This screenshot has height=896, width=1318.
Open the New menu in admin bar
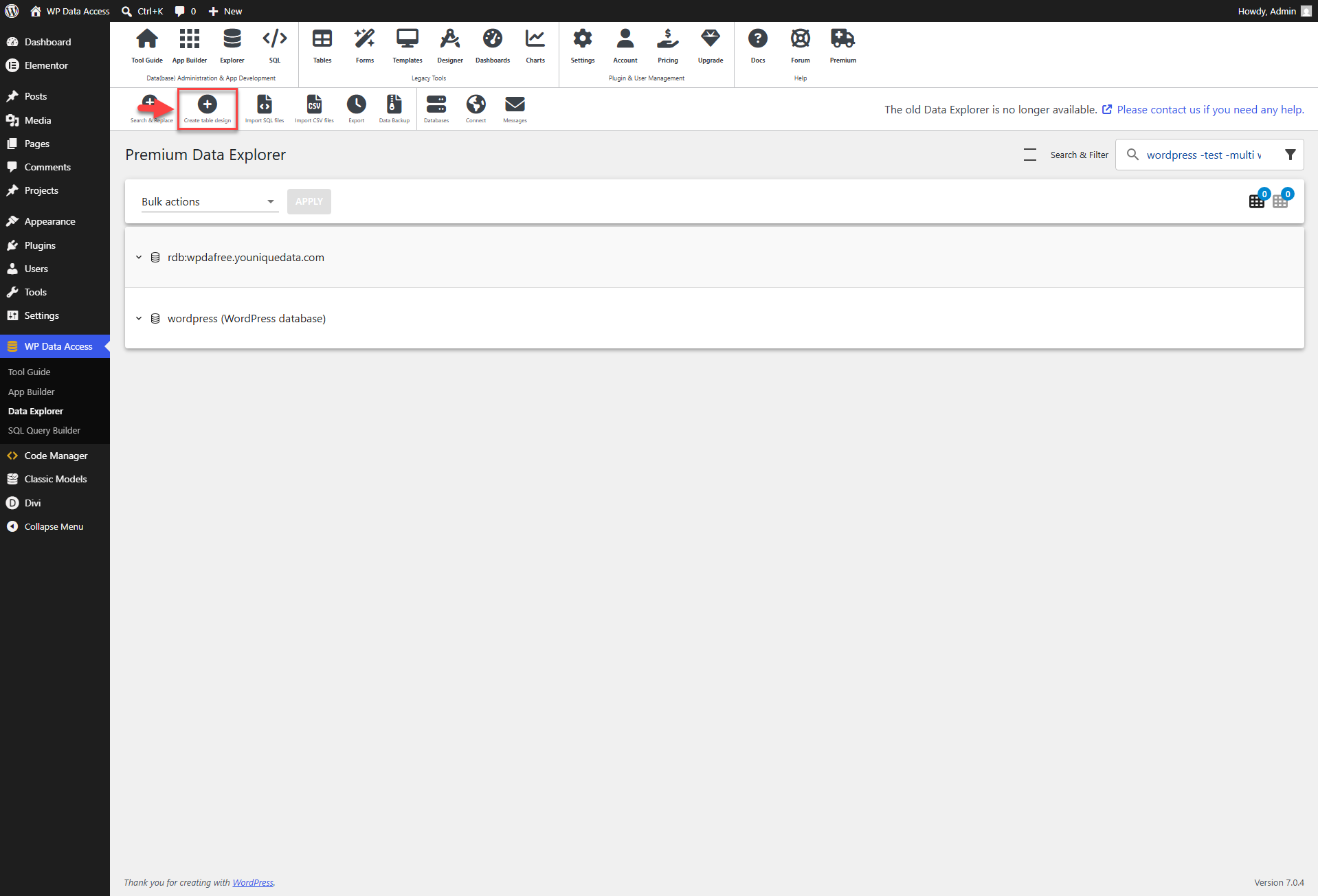tap(225, 11)
